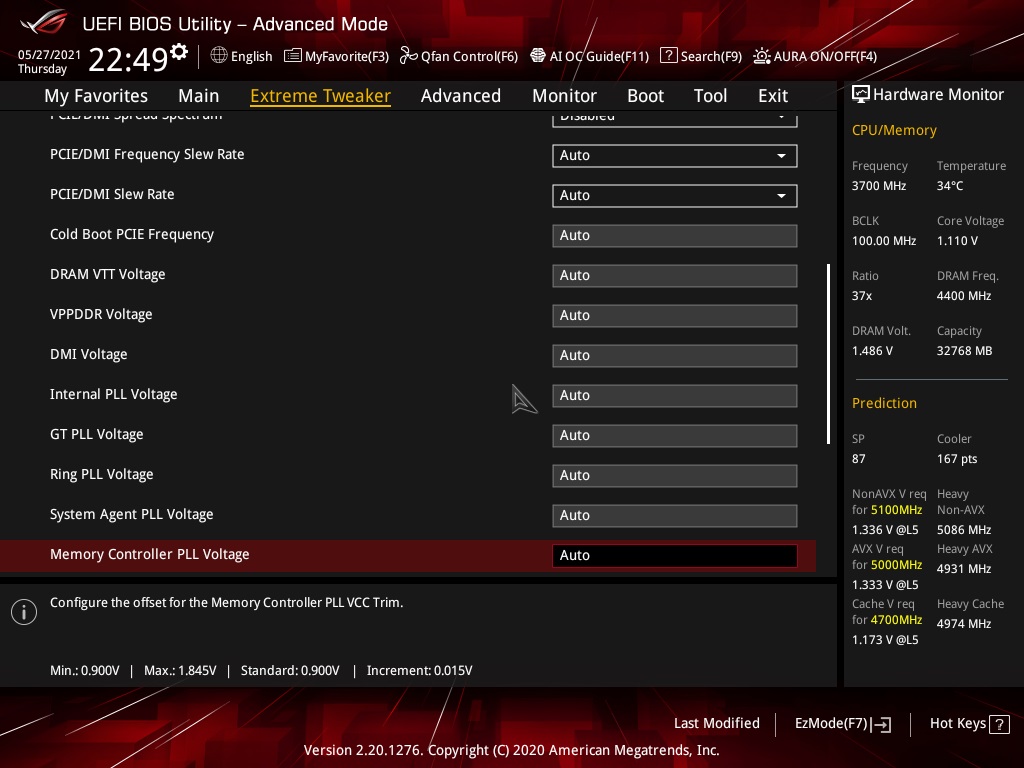Click the 4700MHz cache prediction value
This screenshot has width=1024, height=768.
tap(896, 620)
